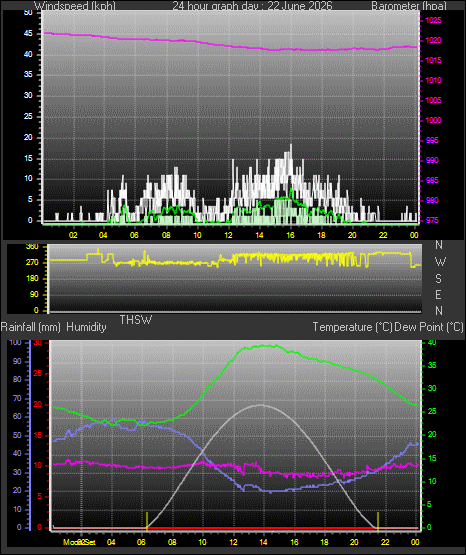Click the E compass label
Image resolution: width=466 pixels, height=555 pixels.
[438, 295]
